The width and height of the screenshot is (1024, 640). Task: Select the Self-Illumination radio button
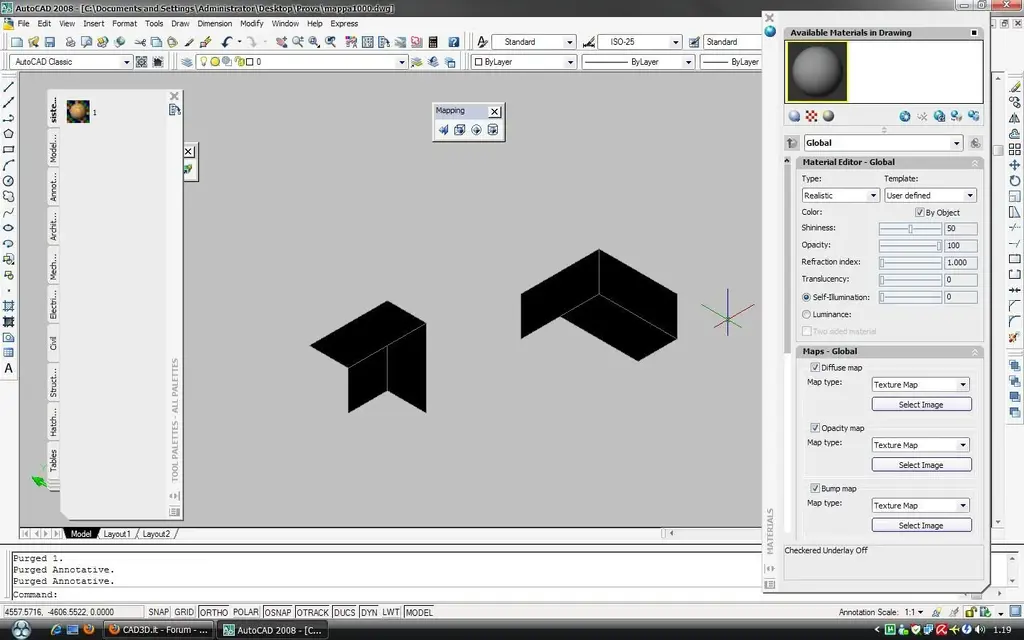click(x=806, y=297)
